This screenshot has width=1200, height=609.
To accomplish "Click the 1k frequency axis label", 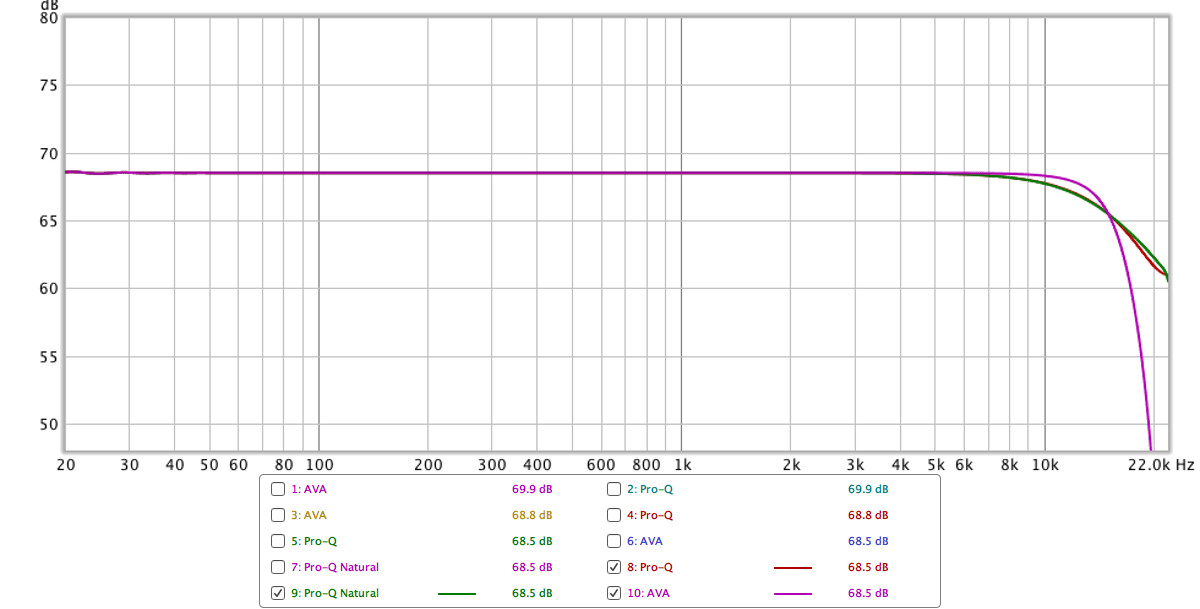I will click(x=682, y=465).
